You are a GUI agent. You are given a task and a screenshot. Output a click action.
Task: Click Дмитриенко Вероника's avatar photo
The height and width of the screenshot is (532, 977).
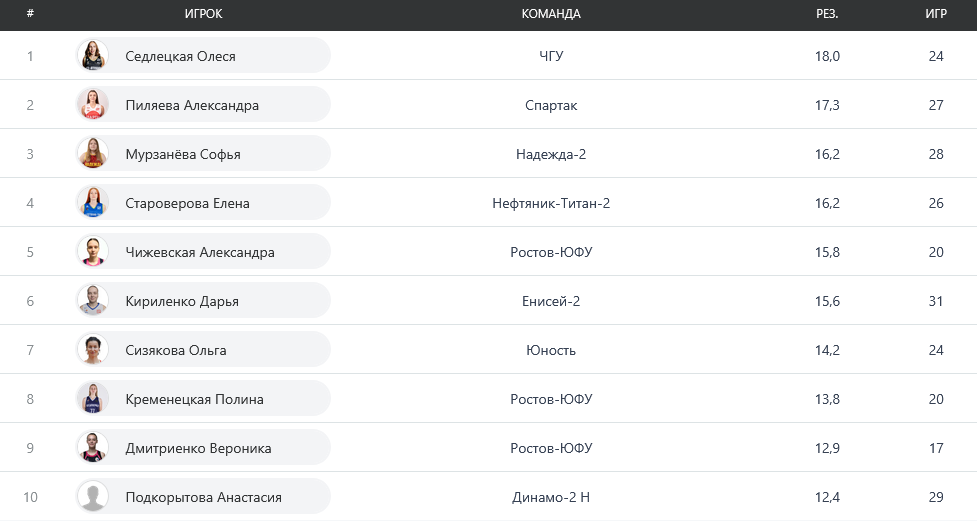click(93, 448)
